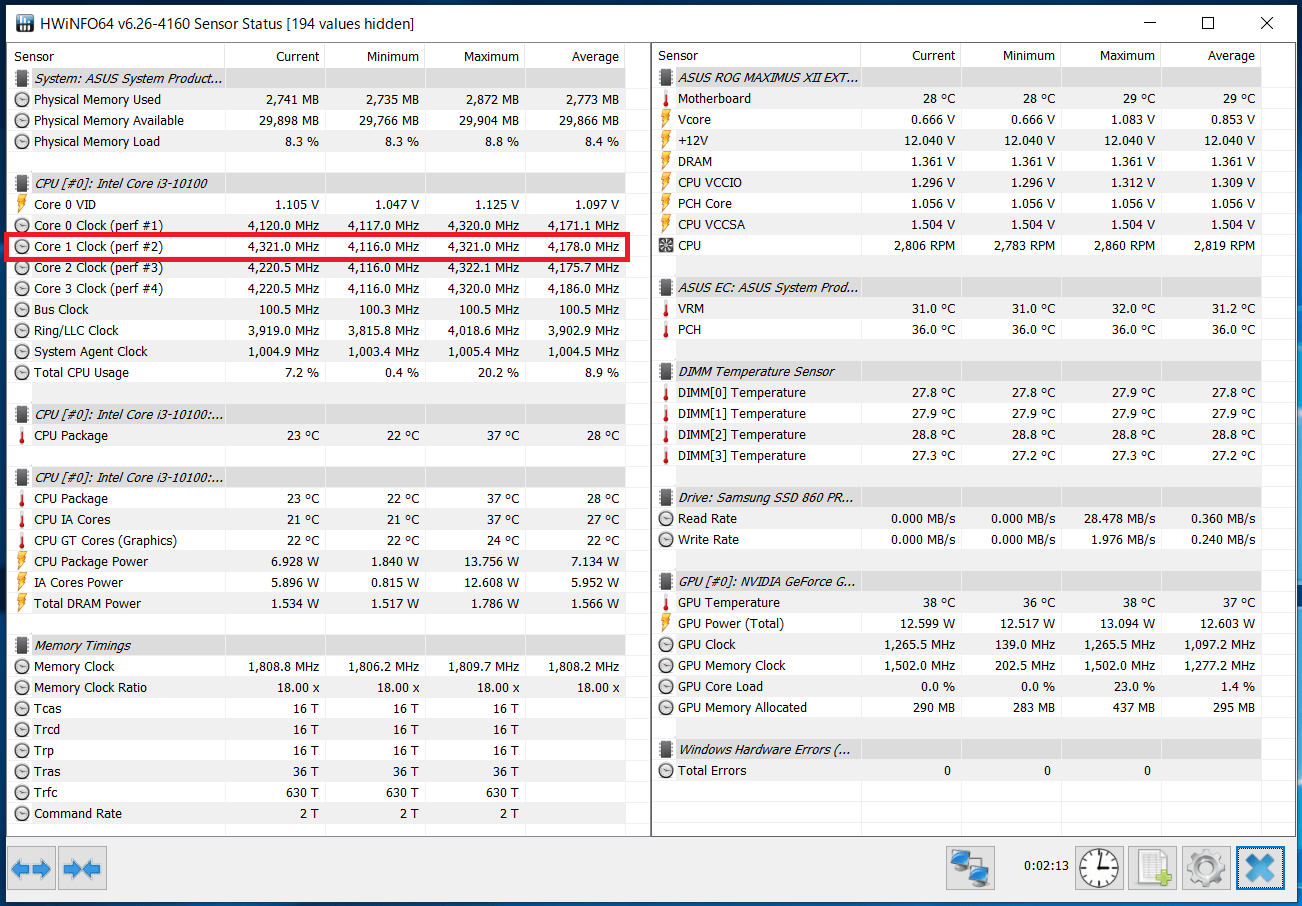Click the right panel Sensor column header
The image size is (1302, 906).
756,56
